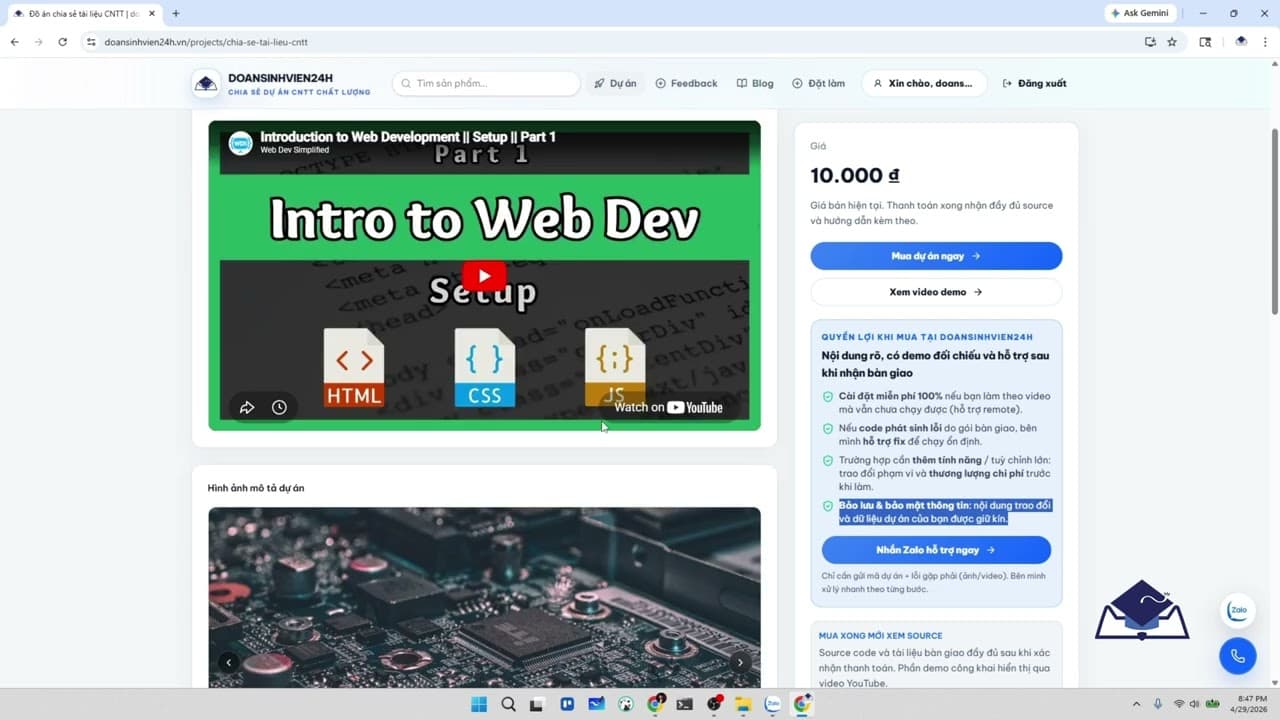Click the Google Lens search icon in toolbar

pos(1205,42)
